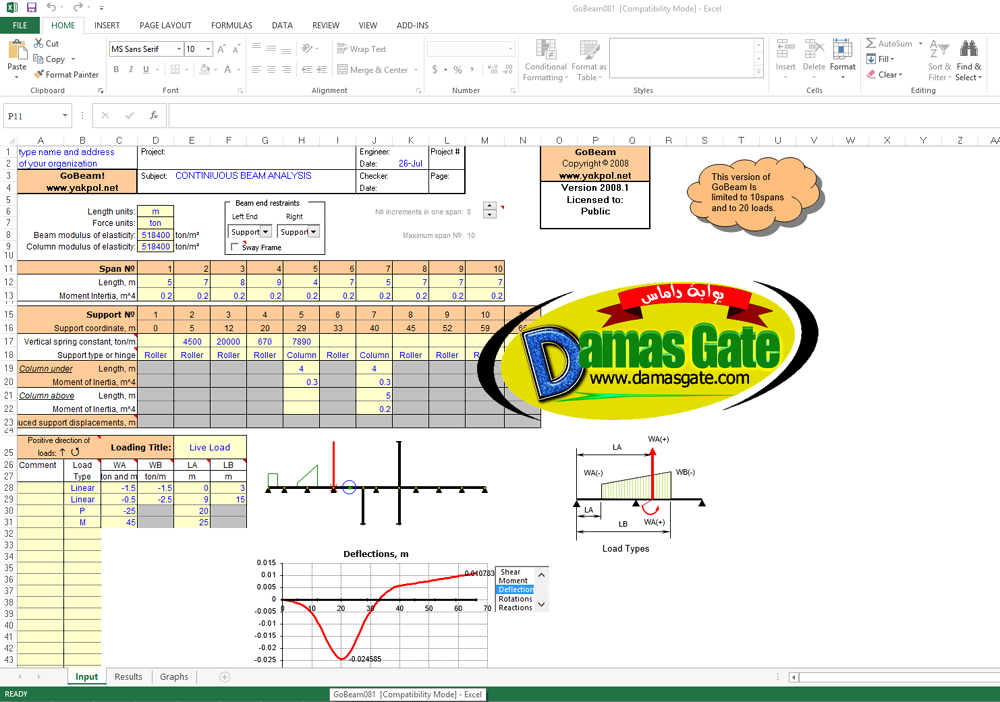The width and height of the screenshot is (1000, 702).
Task: Toggle Bold formatting
Action: coord(116,69)
